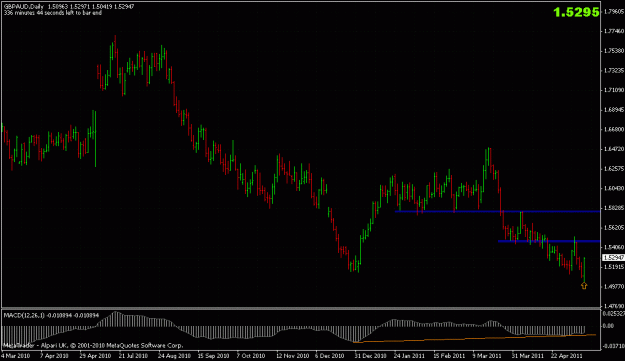Click the 21 Jul 2010 date label

tap(134, 355)
